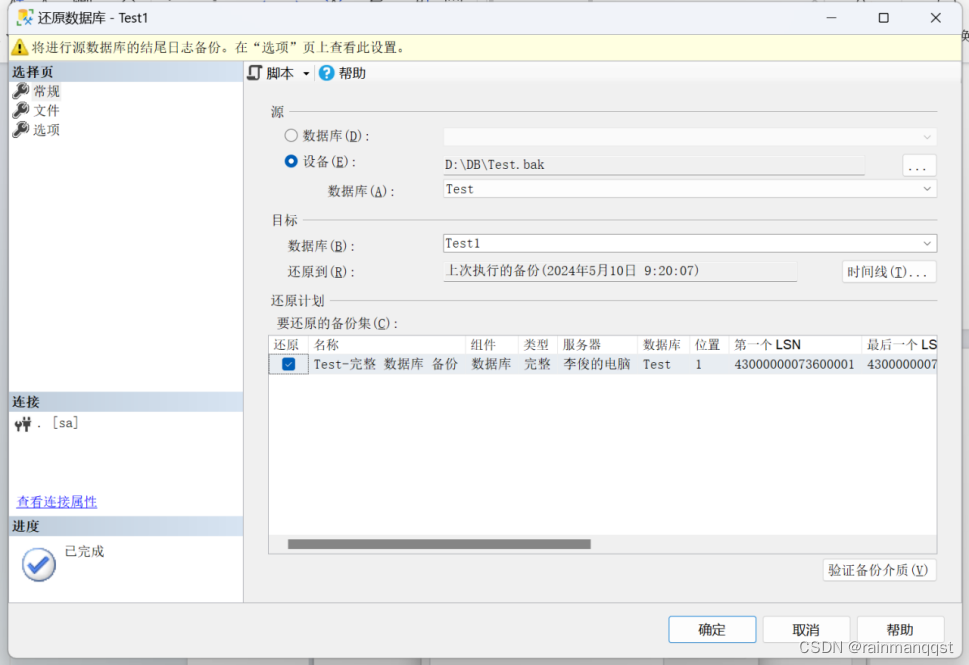Open the target database Test1 dropdown

[927, 243]
